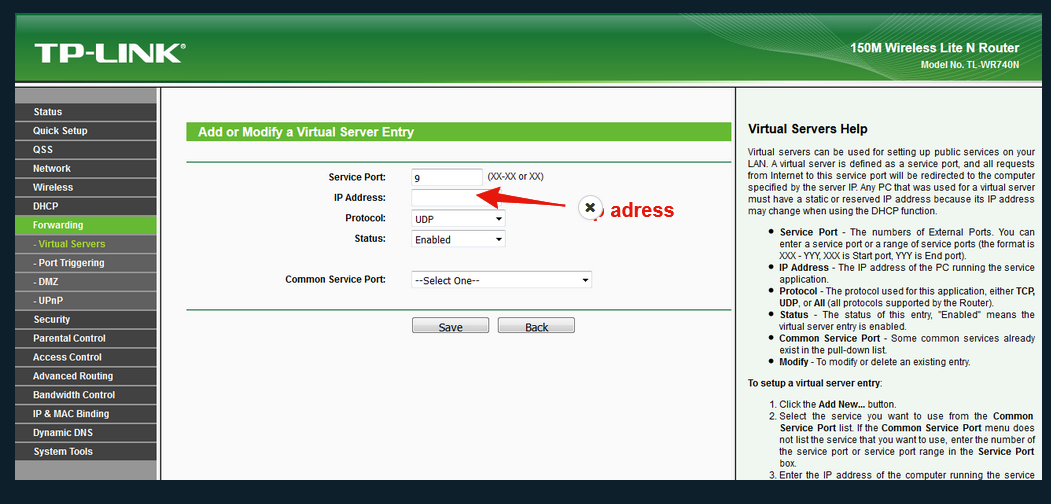Click 'To setup a virtual server entry' text
This screenshot has width=1051, height=504.
click(x=814, y=383)
